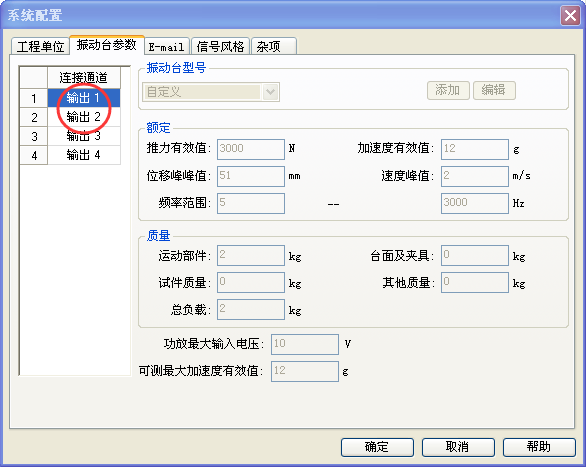Open the 杂项 tab
The width and height of the screenshot is (586, 467).
(274, 47)
